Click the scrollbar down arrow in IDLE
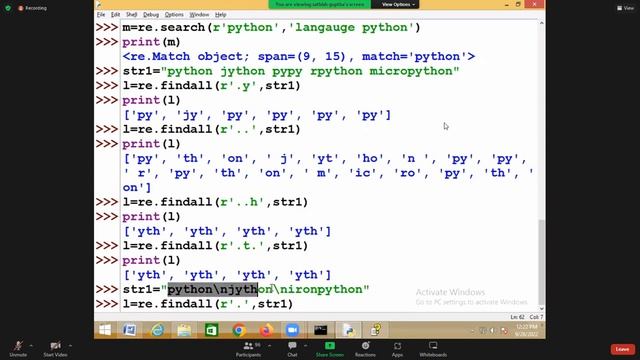The width and height of the screenshot is (640, 360). coord(542,309)
